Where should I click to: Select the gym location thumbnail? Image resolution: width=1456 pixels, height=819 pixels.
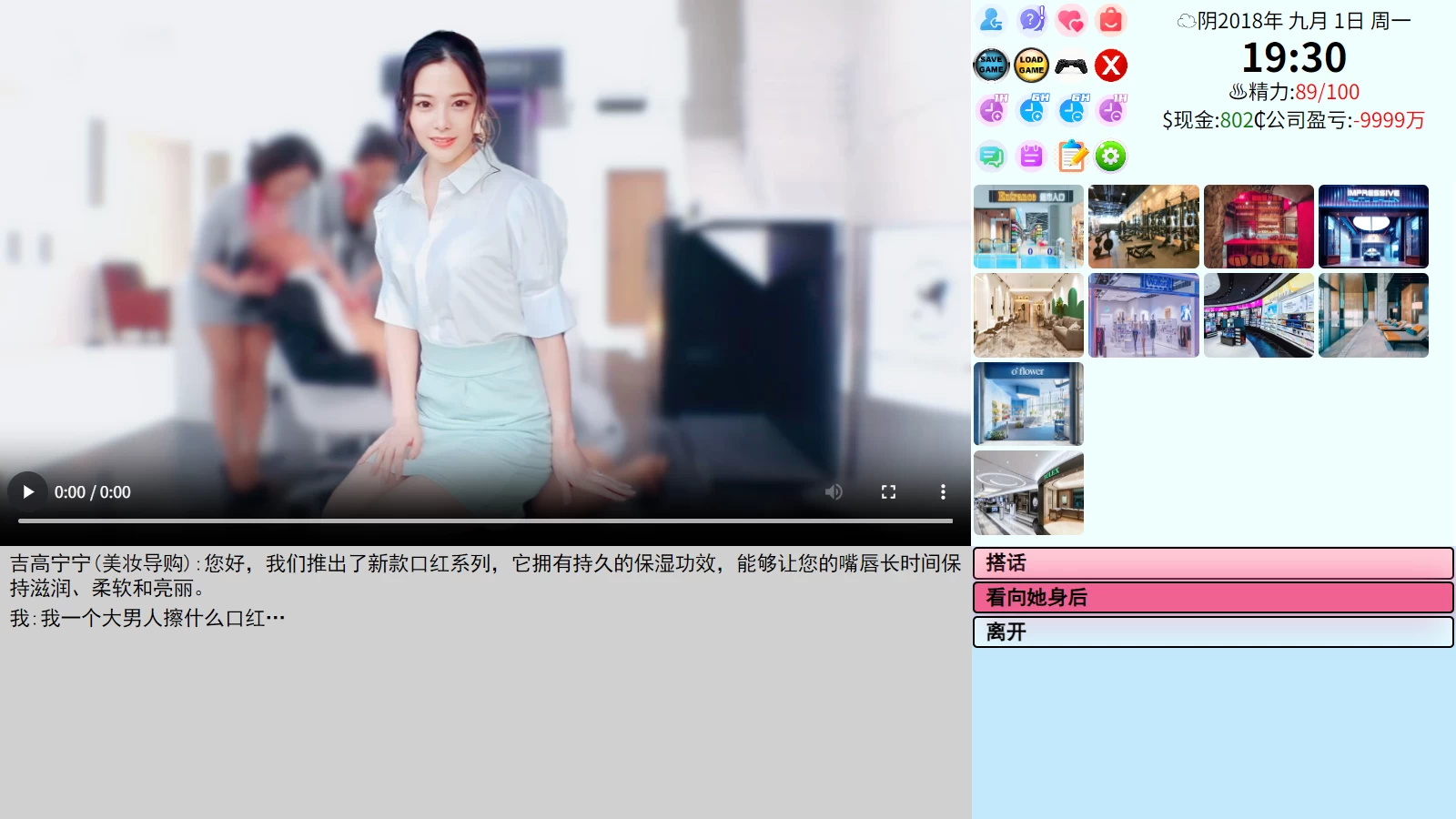(x=1143, y=226)
